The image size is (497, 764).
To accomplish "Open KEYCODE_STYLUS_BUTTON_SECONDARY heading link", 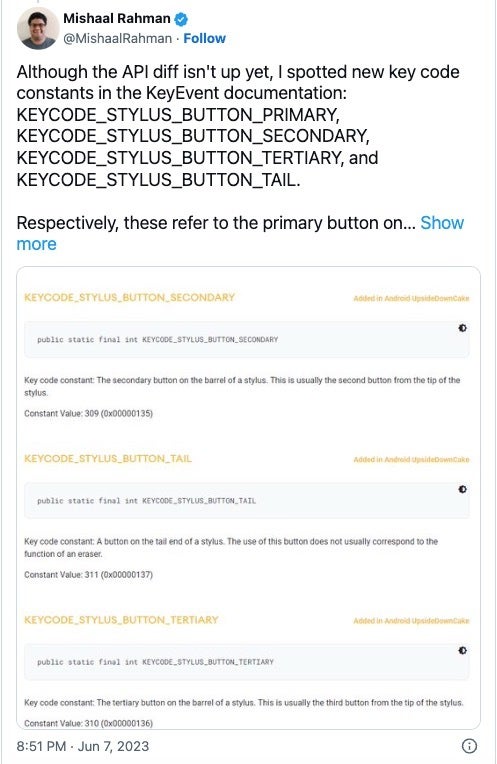I will point(130,297).
